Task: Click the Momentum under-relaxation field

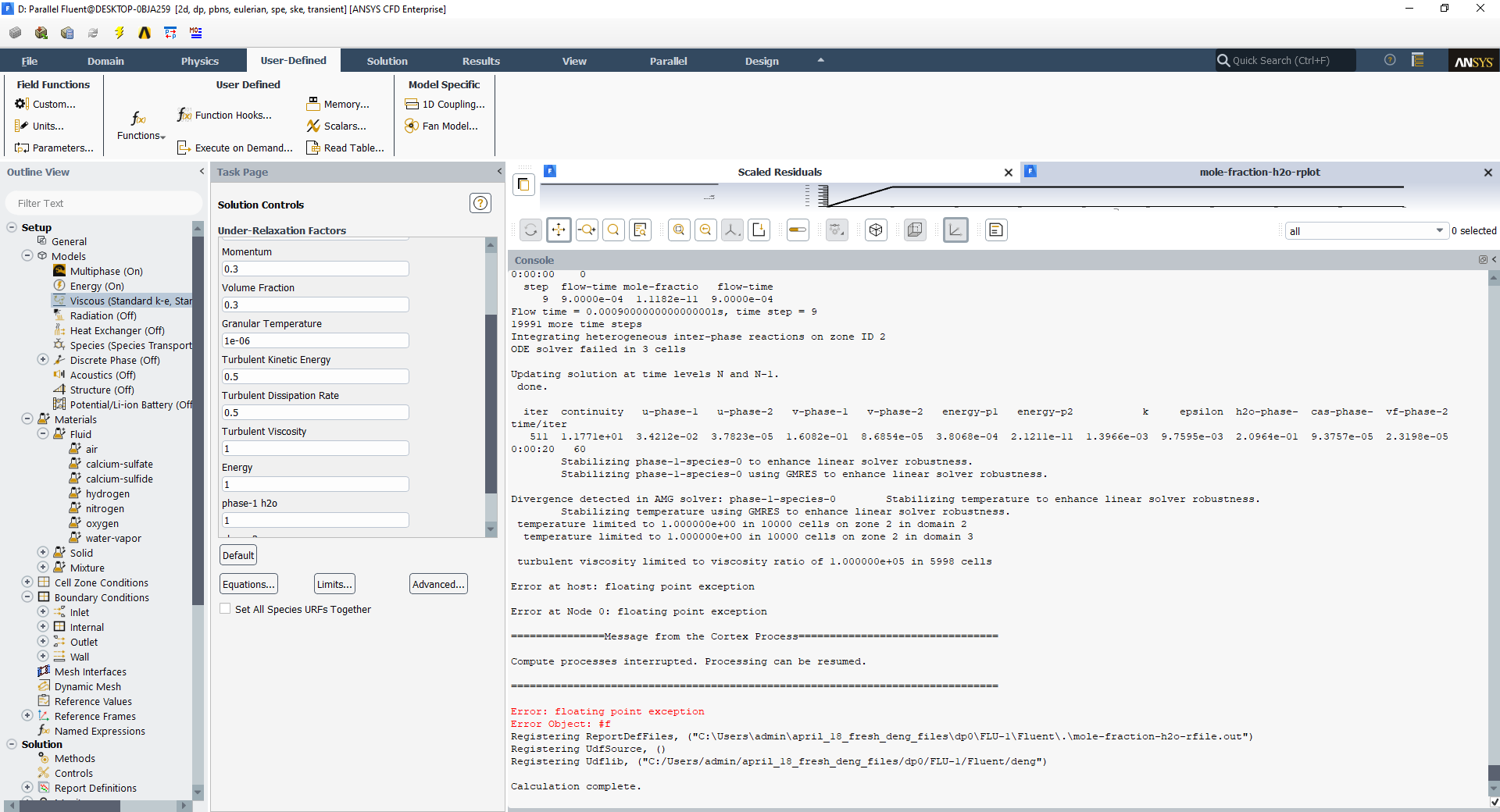Action: click(315, 269)
